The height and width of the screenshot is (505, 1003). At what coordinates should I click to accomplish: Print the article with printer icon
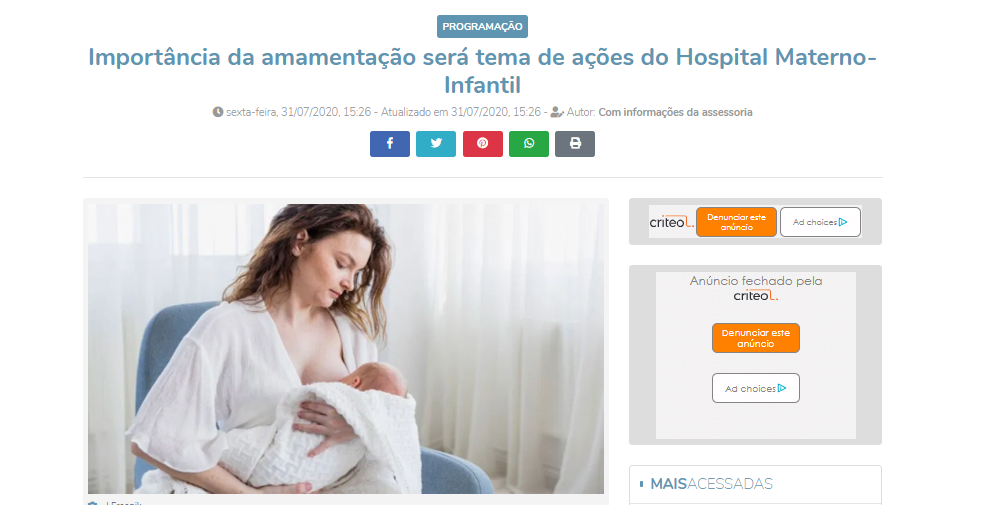(575, 143)
